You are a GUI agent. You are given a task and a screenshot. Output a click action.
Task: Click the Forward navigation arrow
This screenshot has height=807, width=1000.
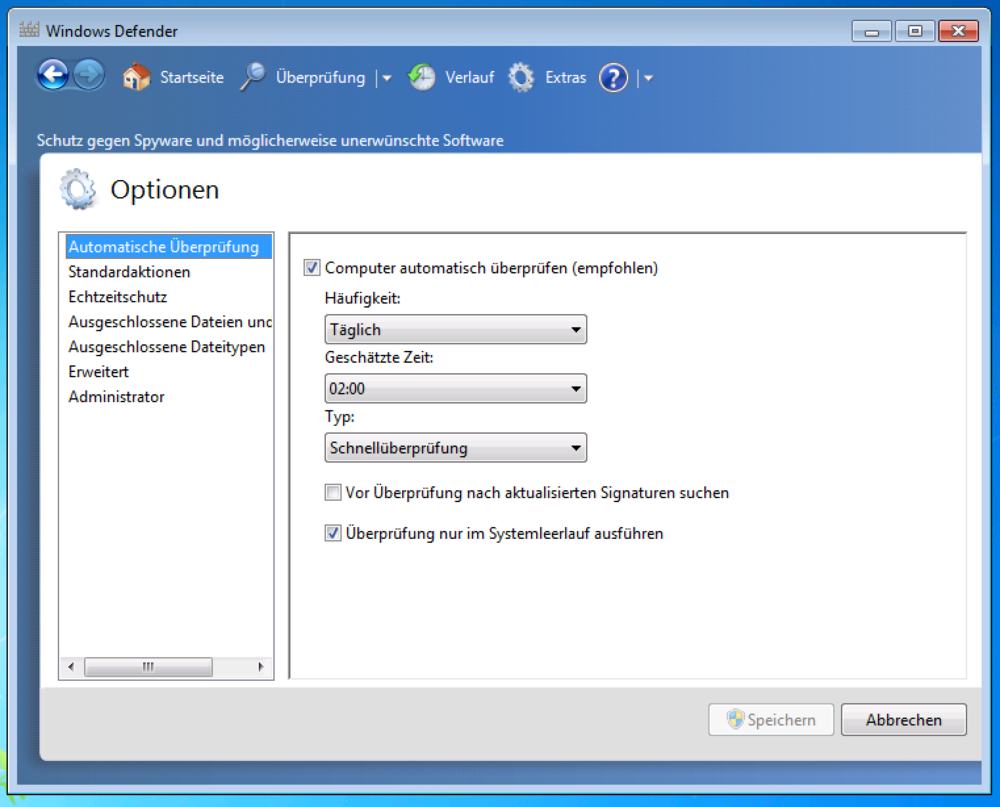[88, 75]
